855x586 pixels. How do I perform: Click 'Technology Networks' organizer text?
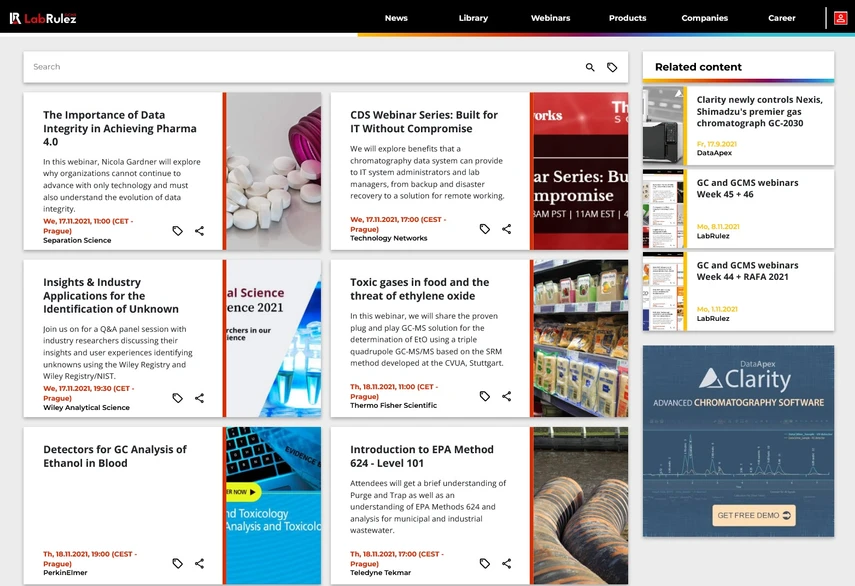click(x=389, y=238)
